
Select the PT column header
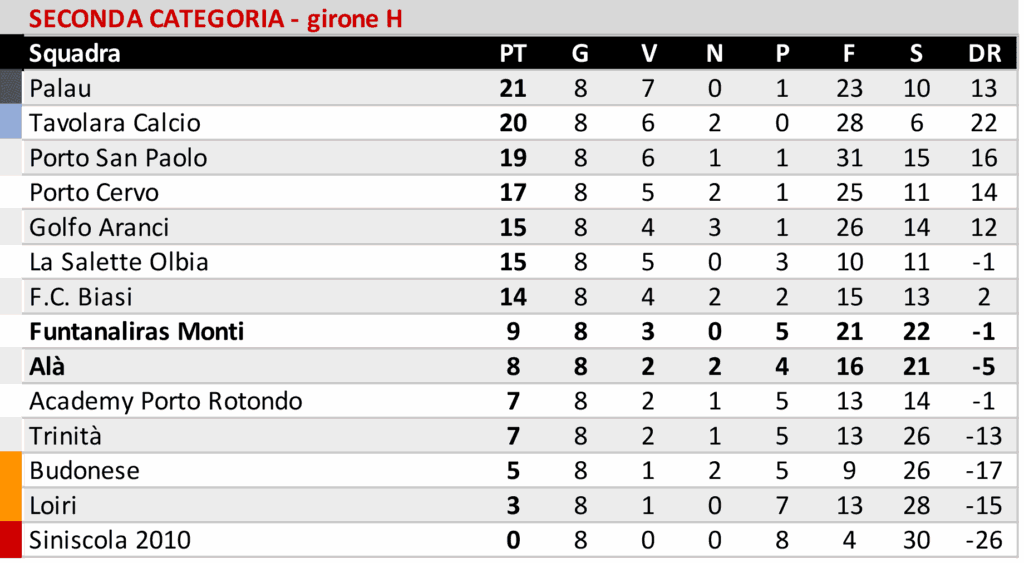(513, 53)
